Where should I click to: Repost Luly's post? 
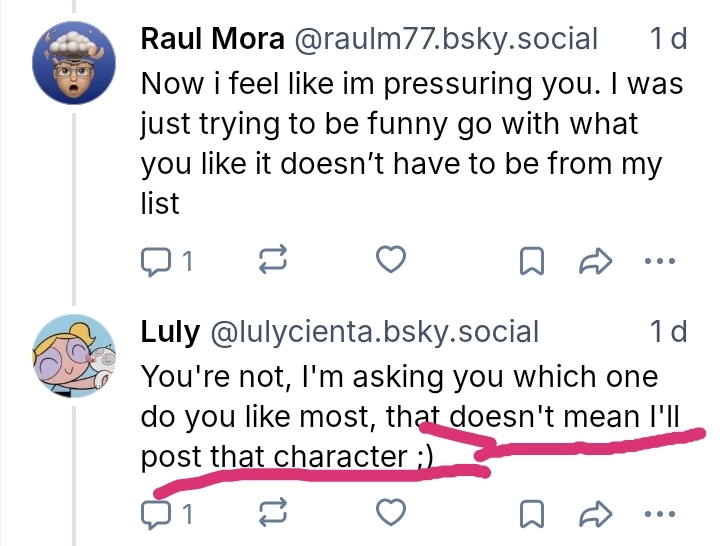click(272, 515)
